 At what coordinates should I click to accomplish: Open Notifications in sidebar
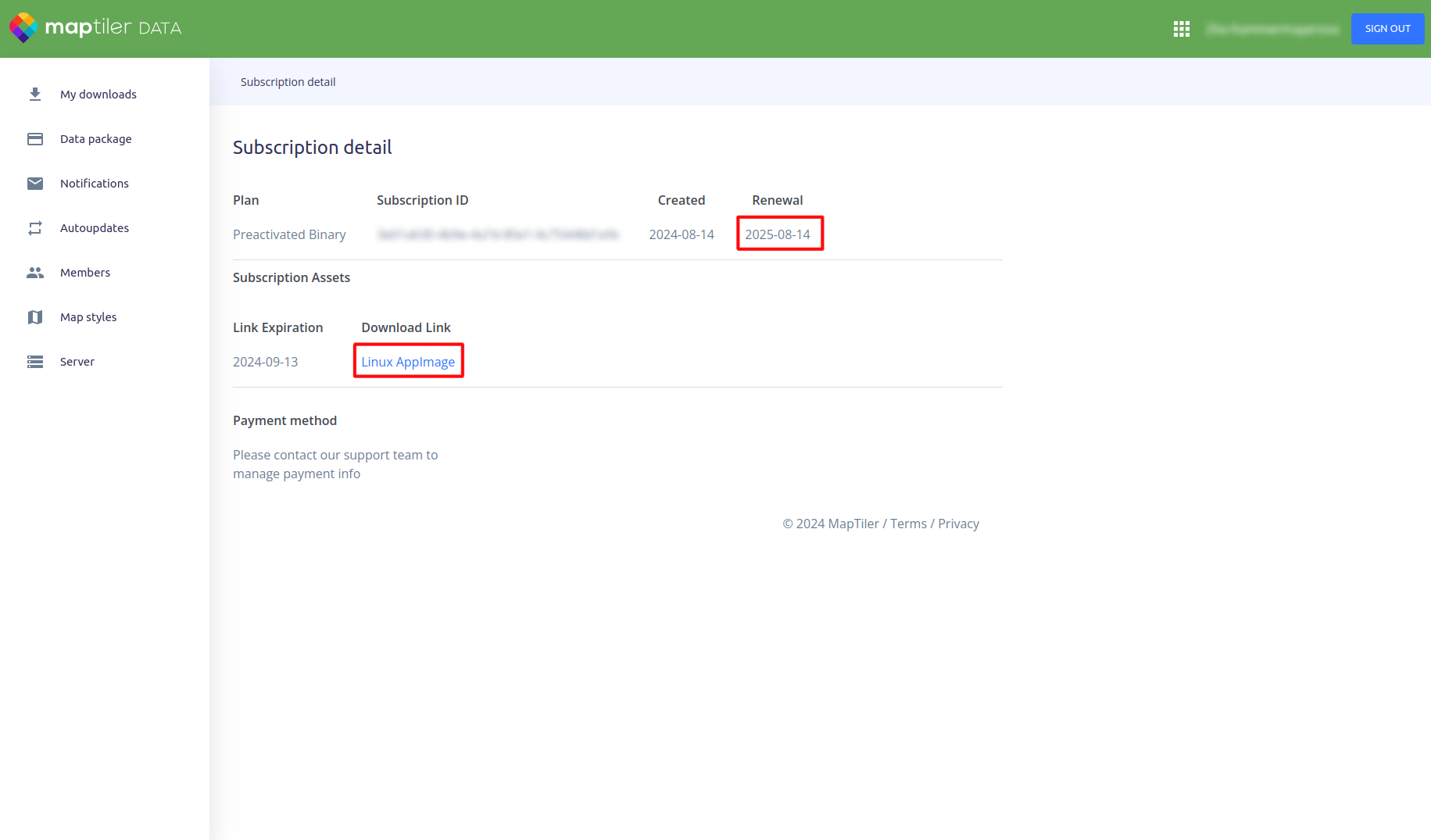[x=95, y=184]
